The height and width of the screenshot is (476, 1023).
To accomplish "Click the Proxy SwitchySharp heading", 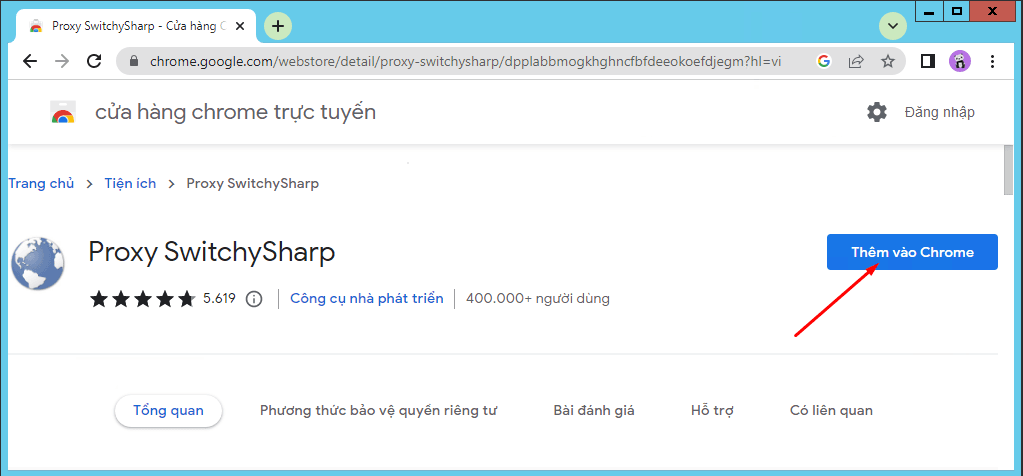I will pos(211,252).
